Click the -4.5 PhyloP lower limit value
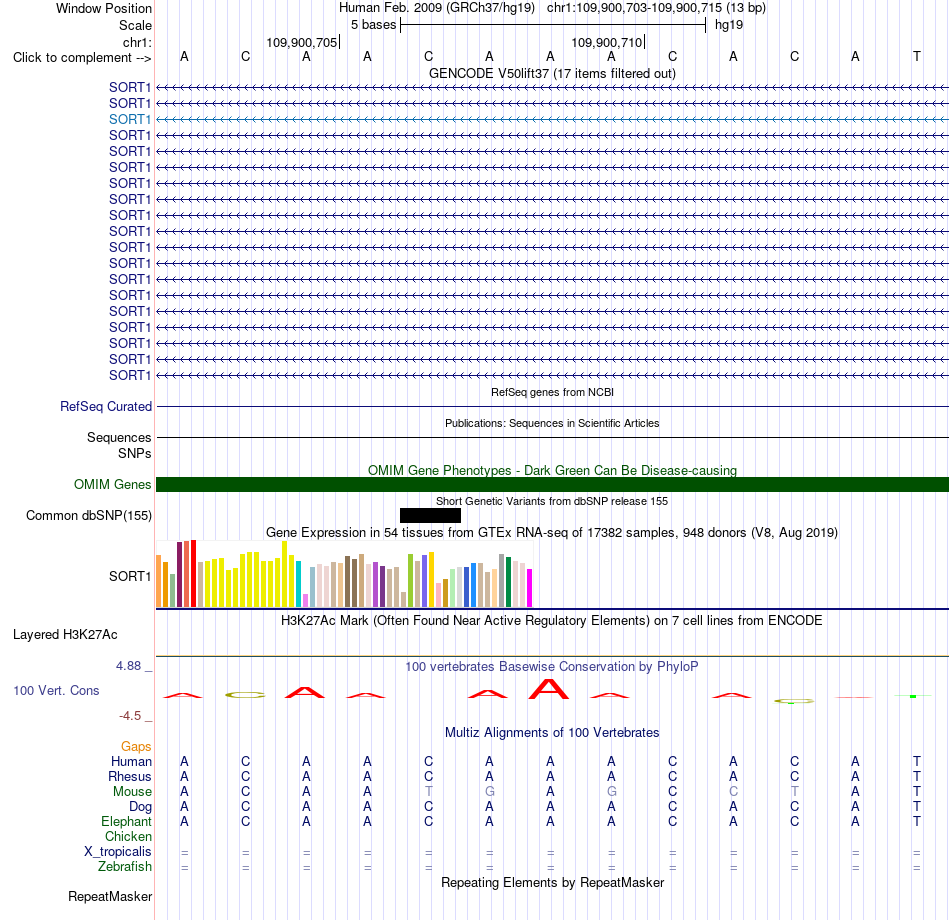This screenshot has width=950, height=920. (130, 716)
